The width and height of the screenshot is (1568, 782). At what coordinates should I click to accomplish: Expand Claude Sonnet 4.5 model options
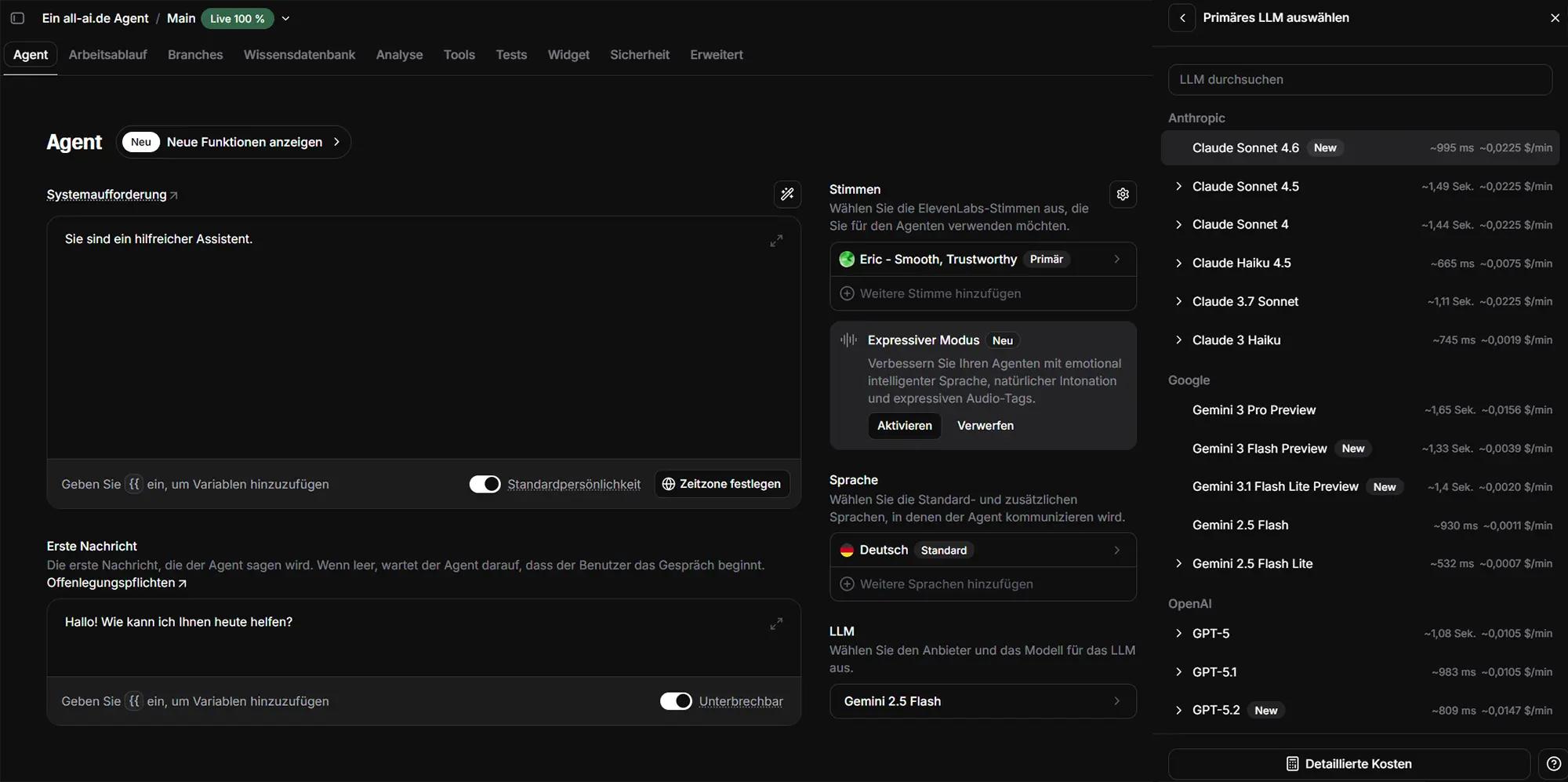click(x=1178, y=186)
